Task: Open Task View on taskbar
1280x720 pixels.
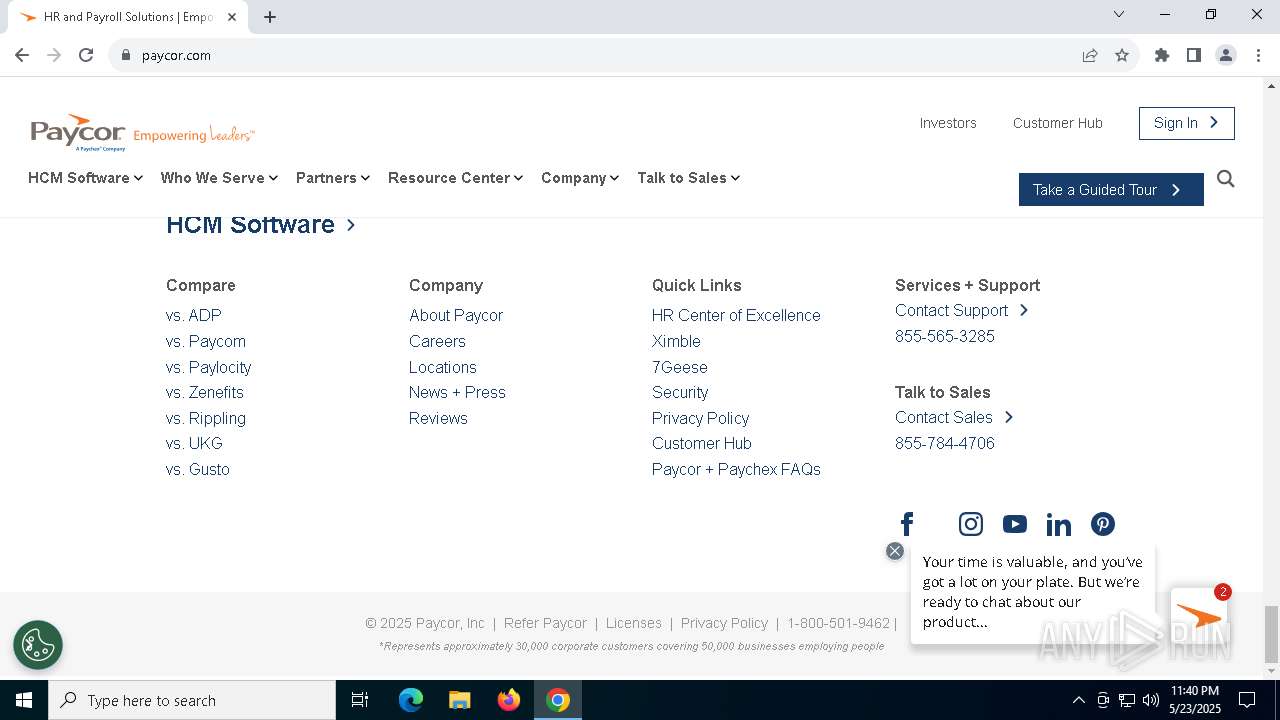Action: (360, 700)
